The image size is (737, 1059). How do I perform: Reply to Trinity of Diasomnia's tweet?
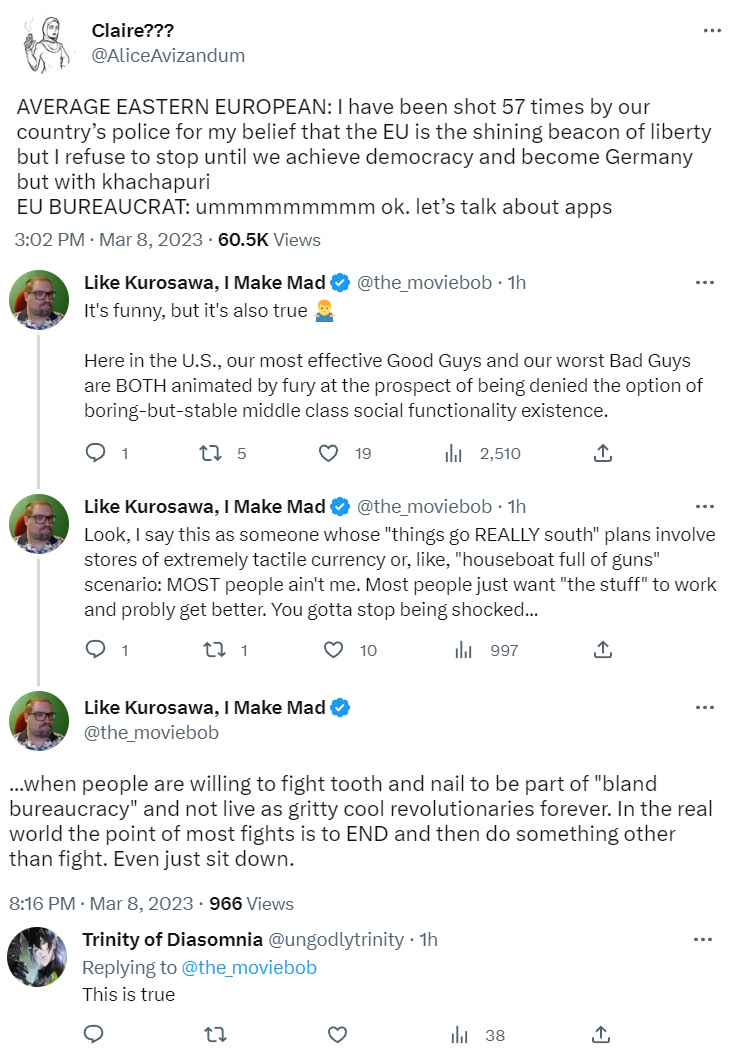pyautogui.click(x=95, y=1035)
